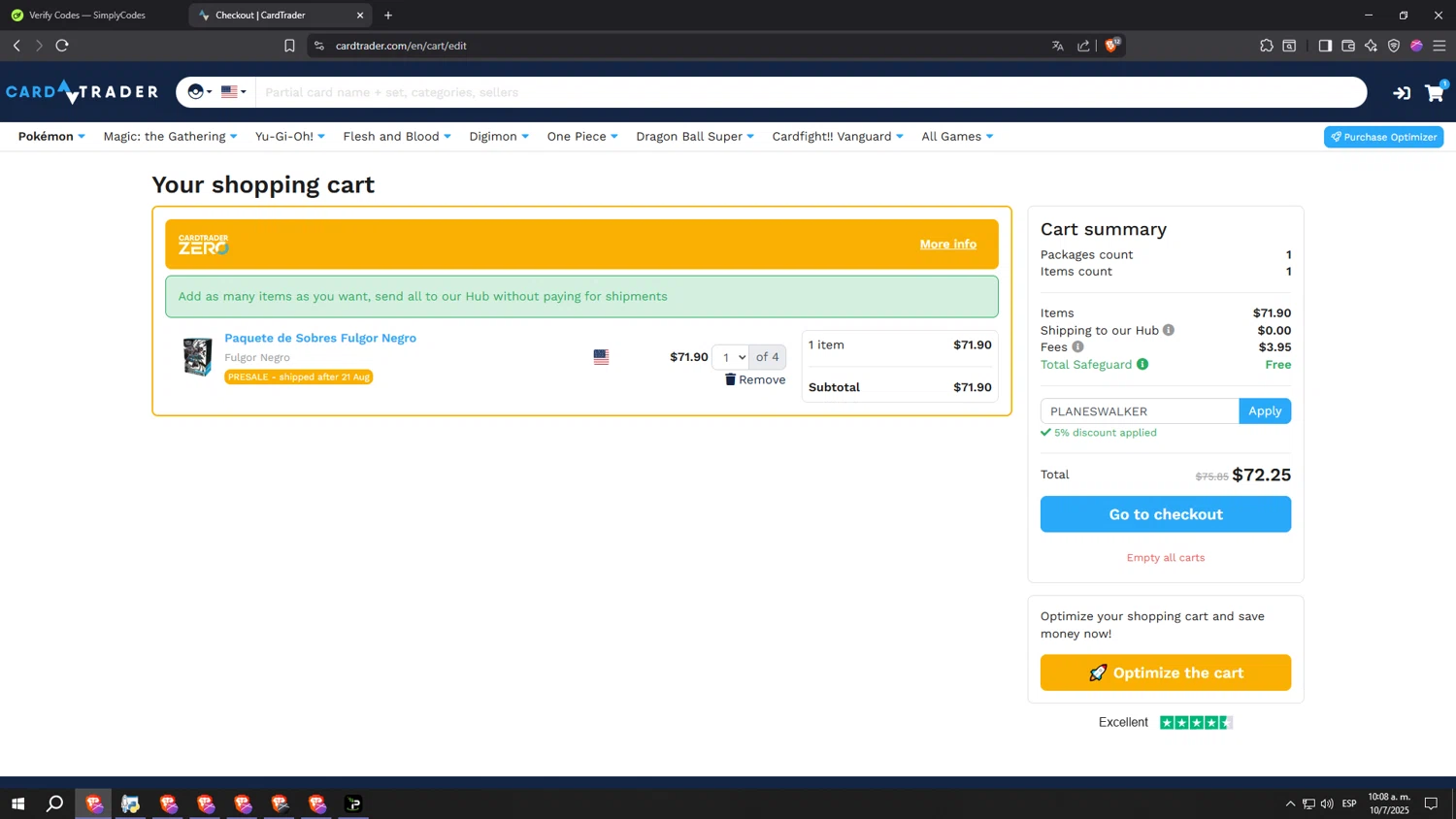Click the More info link

pos(948,245)
